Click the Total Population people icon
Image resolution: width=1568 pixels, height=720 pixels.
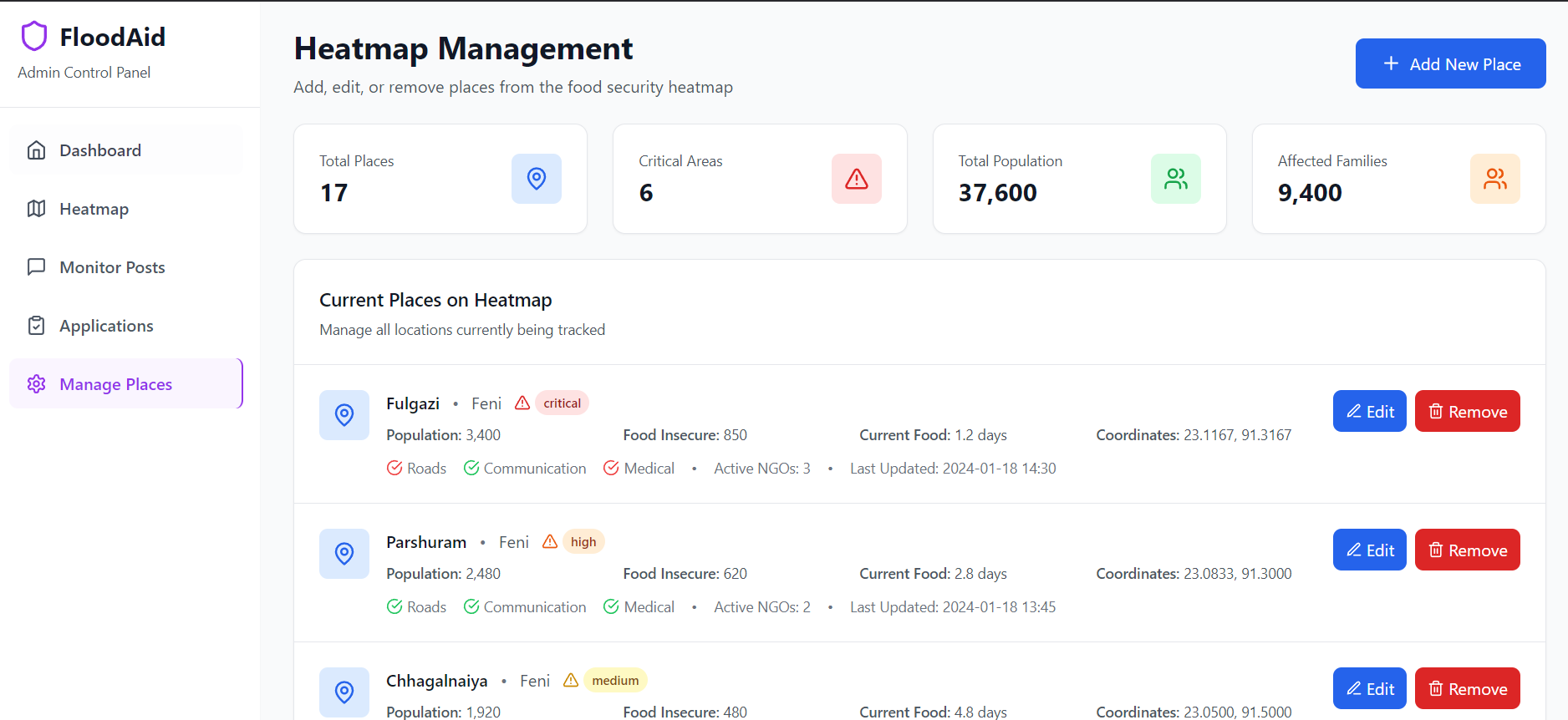[1176, 179]
